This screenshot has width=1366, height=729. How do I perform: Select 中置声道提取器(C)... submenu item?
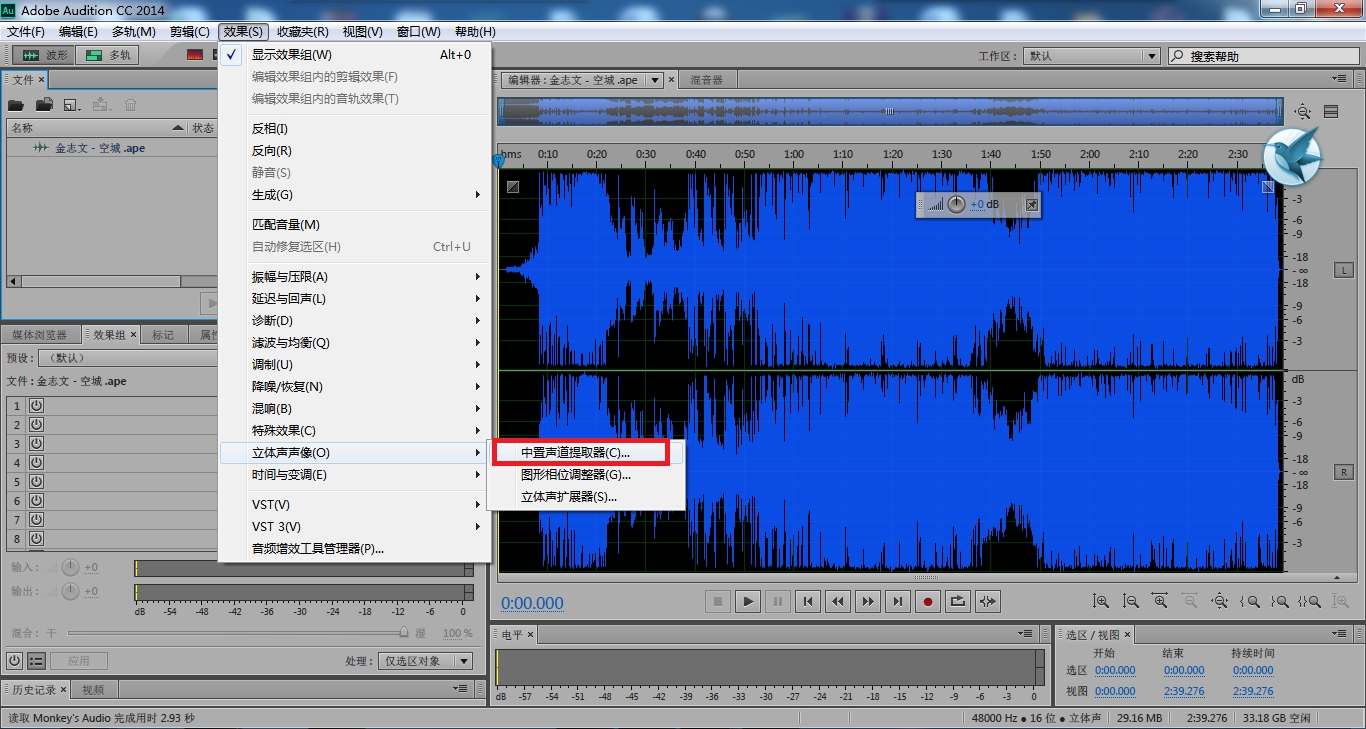[x=586, y=452]
